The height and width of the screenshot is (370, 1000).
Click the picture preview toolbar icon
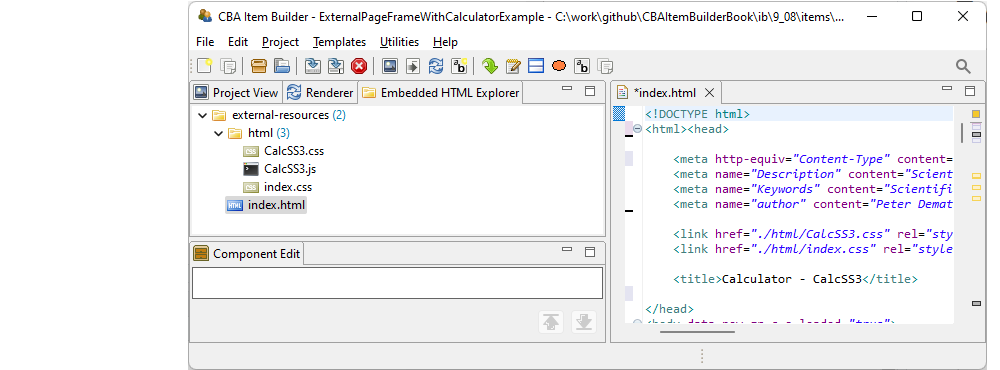[390, 66]
